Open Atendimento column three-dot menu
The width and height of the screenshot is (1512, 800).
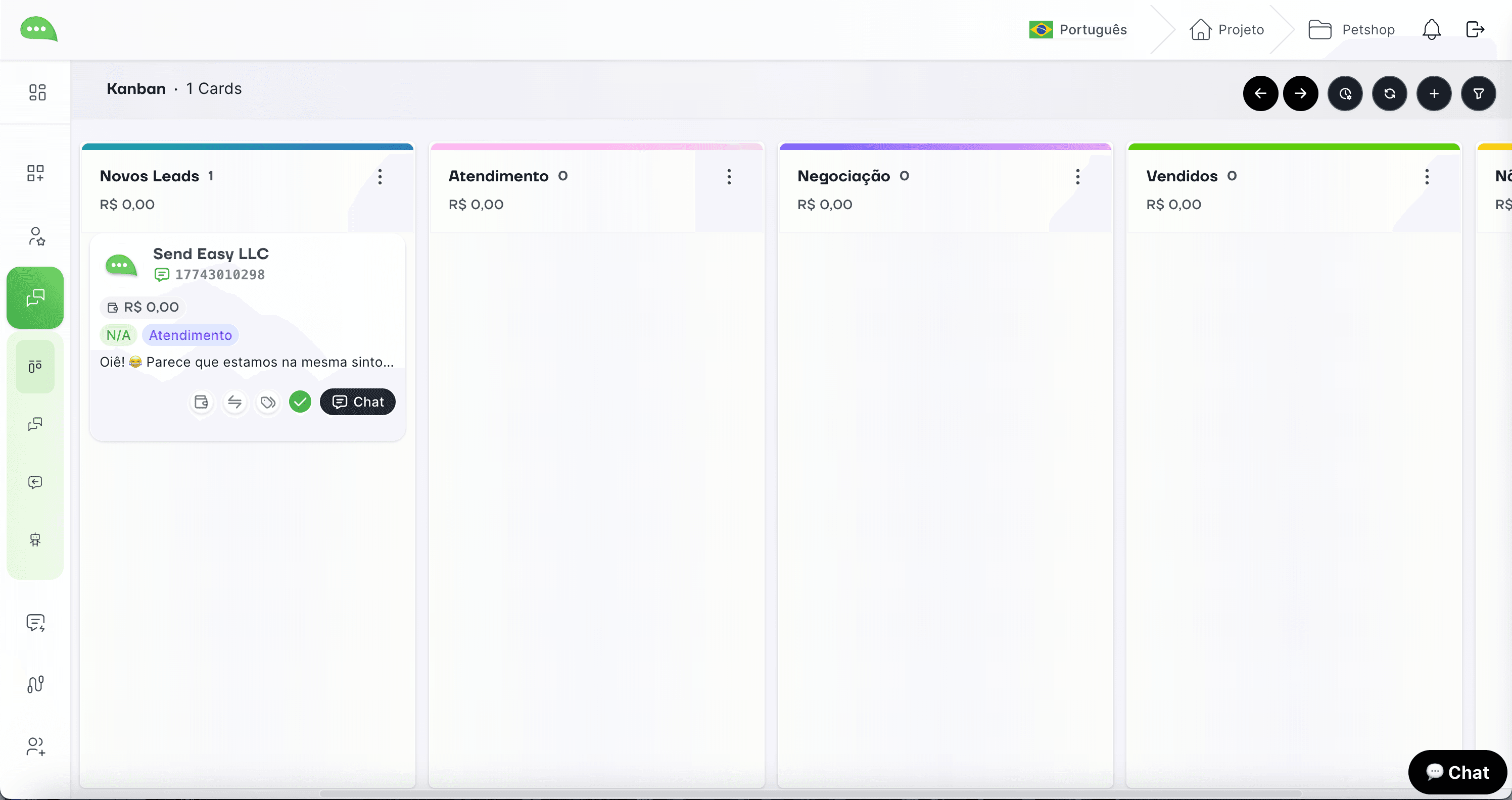click(x=729, y=177)
